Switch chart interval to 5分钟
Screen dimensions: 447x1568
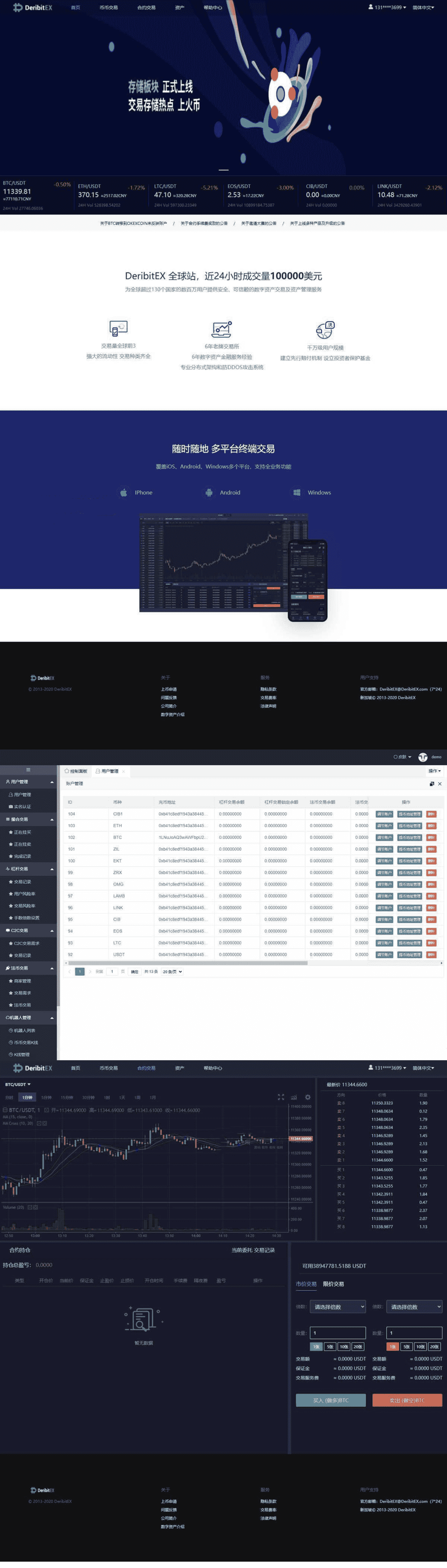coord(46,1097)
